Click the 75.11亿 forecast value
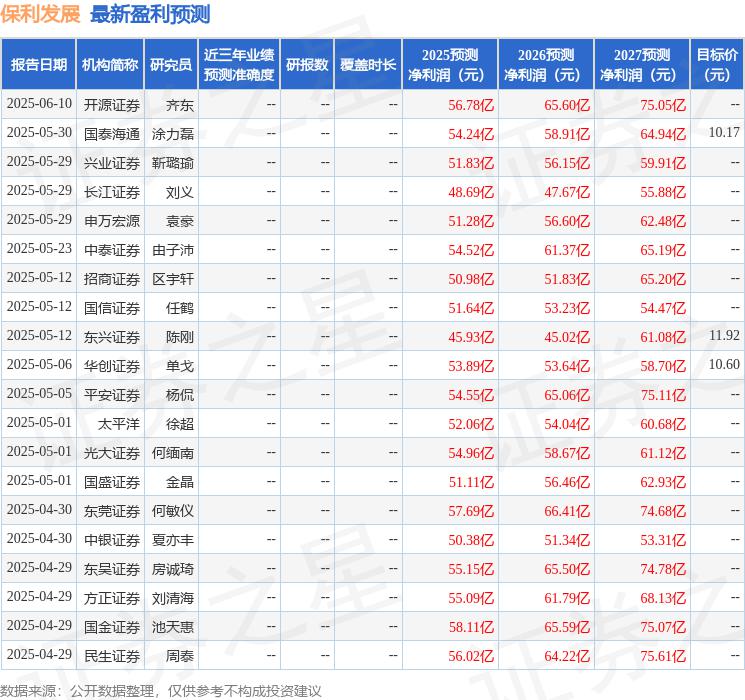This screenshot has height=700, width=745. tap(663, 395)
